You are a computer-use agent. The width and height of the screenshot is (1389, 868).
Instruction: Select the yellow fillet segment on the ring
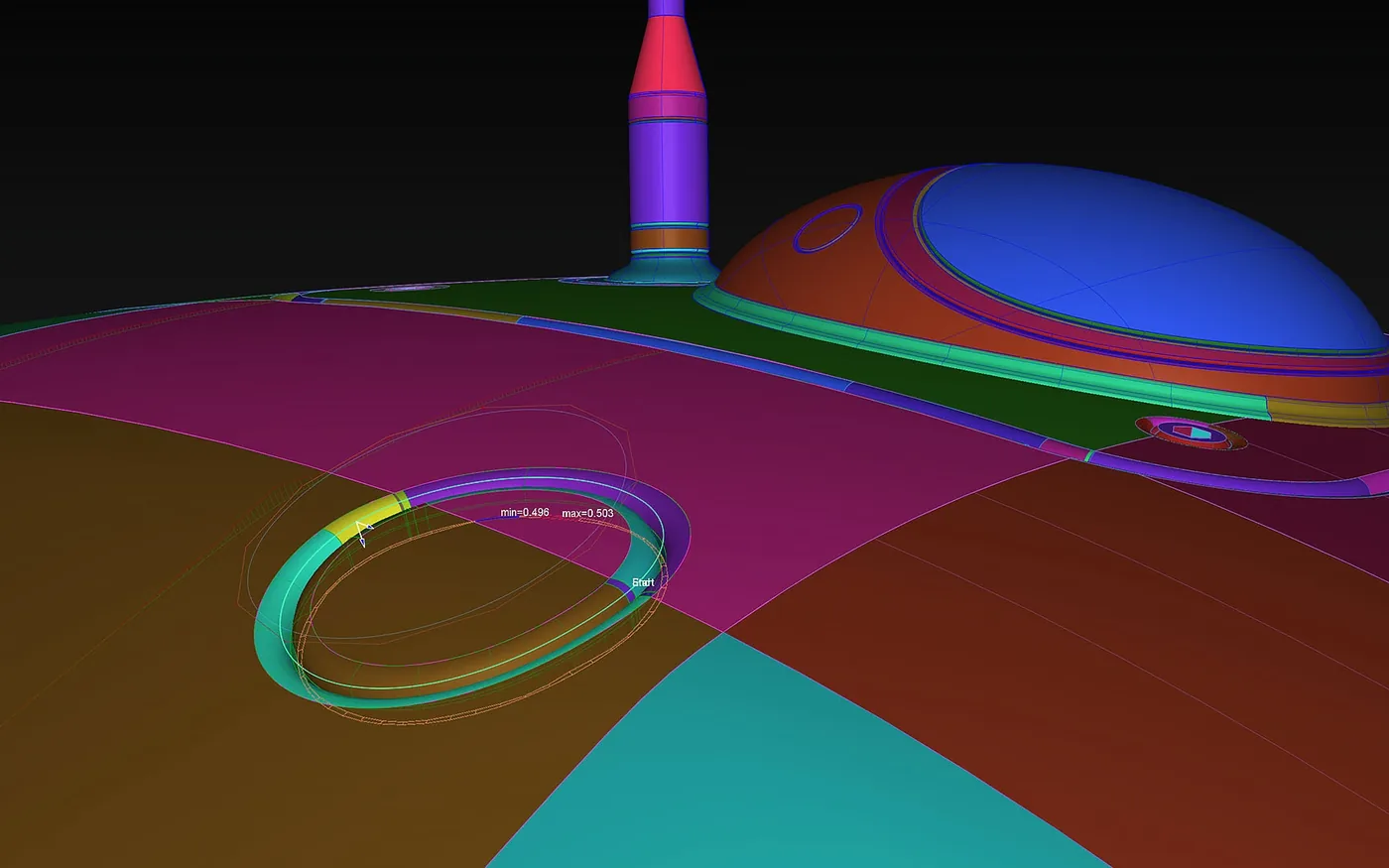click(367, 517)
